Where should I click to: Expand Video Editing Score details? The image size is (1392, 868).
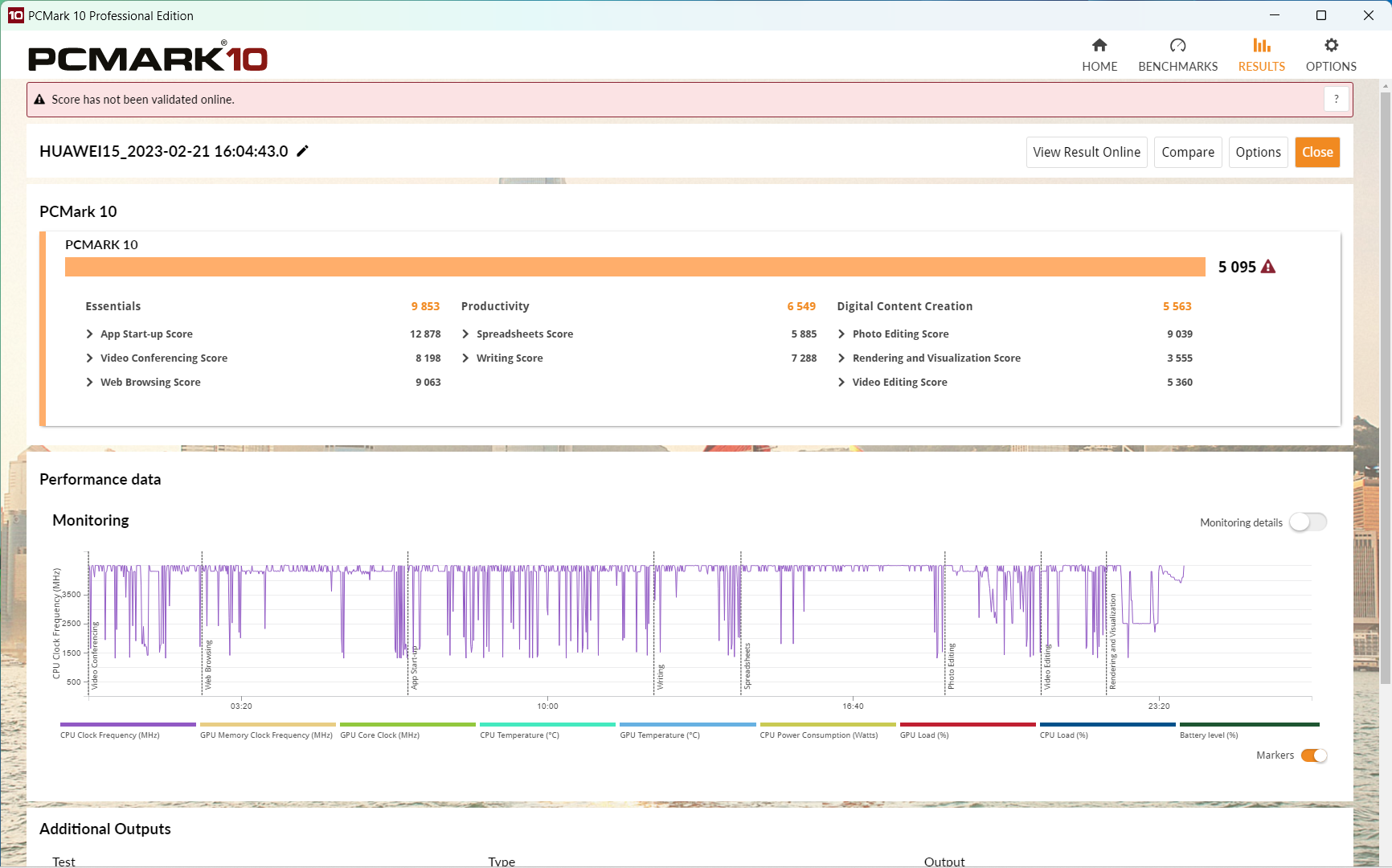pos(841,383)
